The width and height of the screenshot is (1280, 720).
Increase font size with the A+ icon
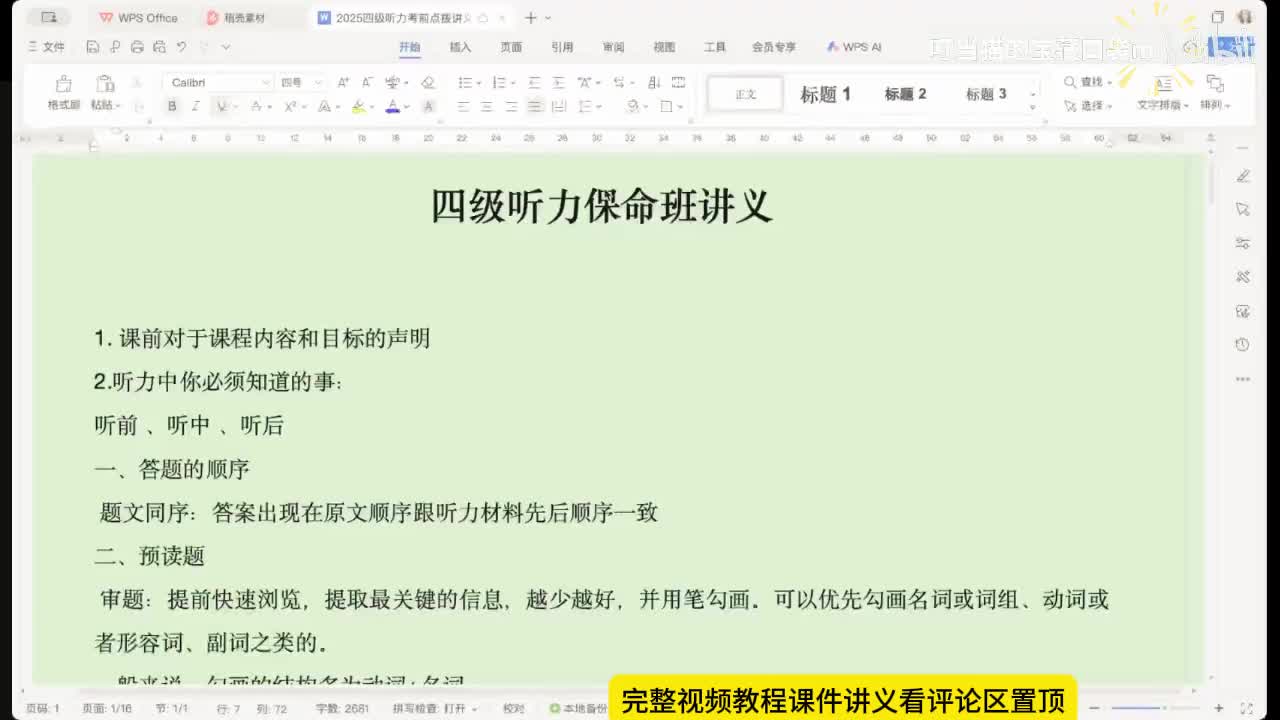[x=343, y=82]
